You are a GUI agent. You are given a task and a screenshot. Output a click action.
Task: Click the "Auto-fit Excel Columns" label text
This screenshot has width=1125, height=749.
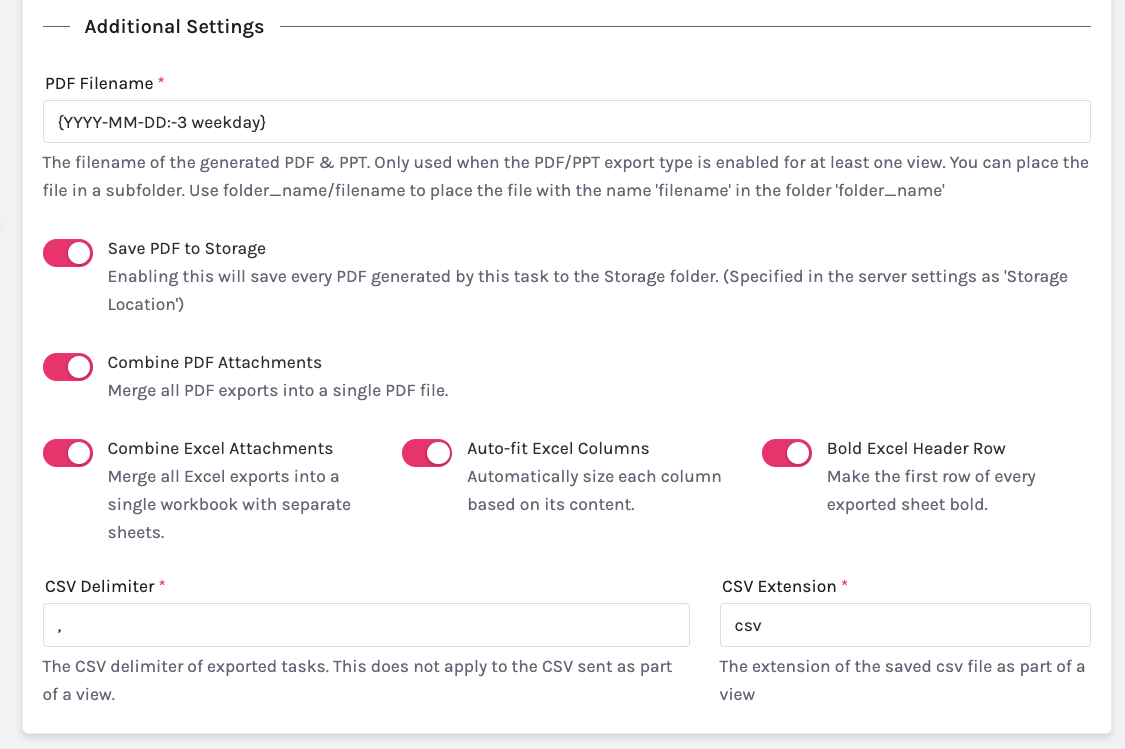[x=558, y=448]
